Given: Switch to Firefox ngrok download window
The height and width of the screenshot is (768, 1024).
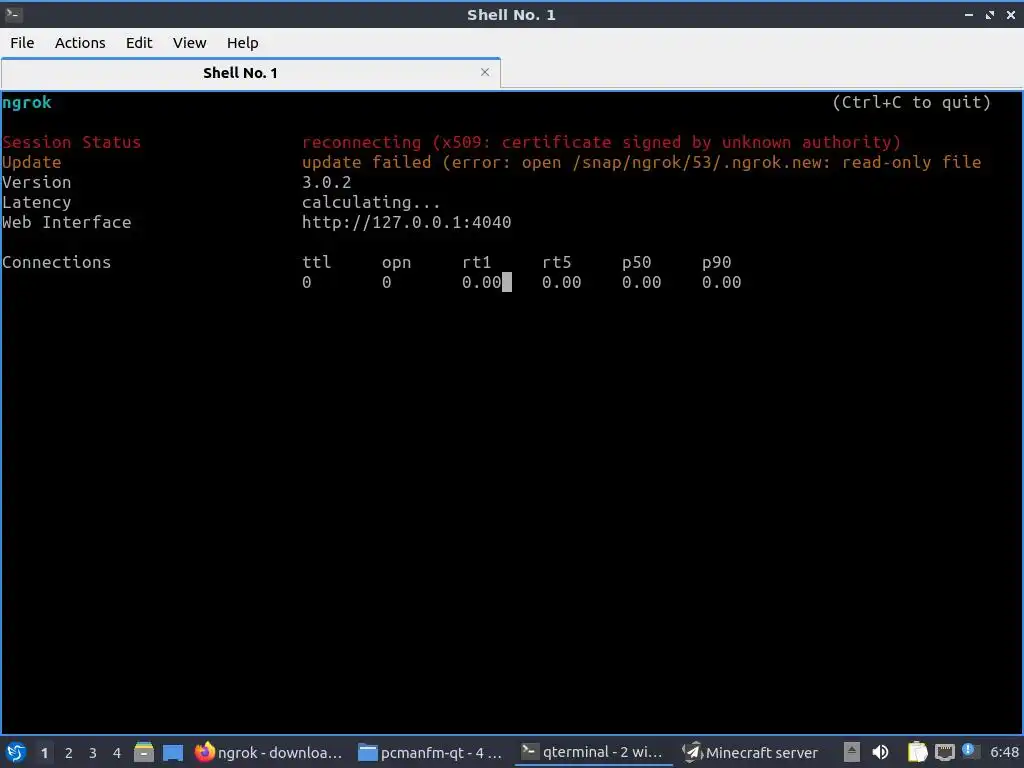Looking at the screenshot, I should [x=268, y=752].
